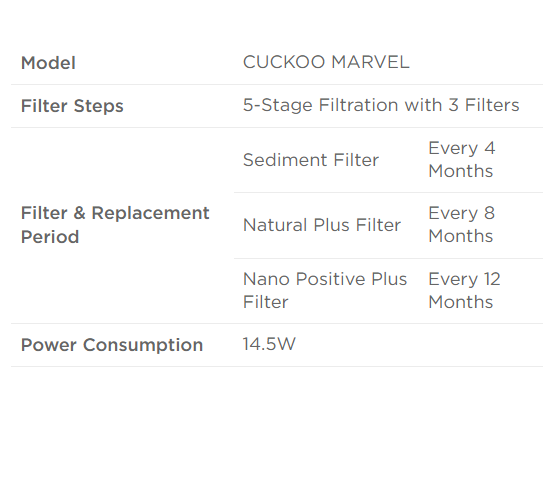Click the word Filtration in Filter Steps row

[358, 105]
